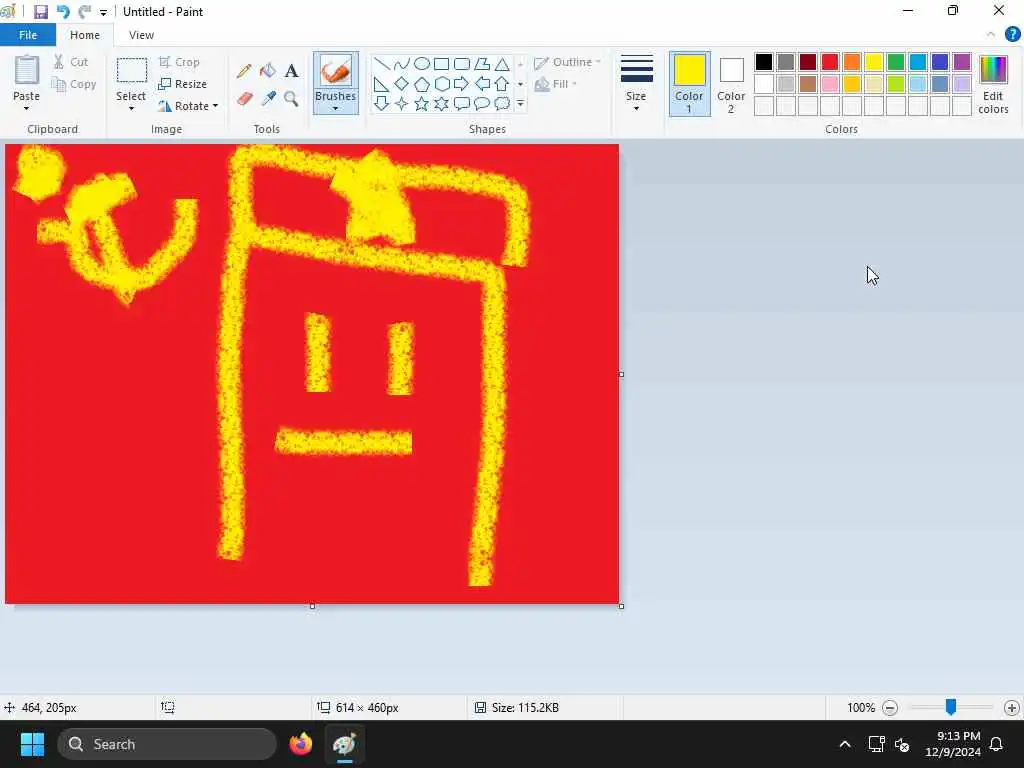Choose the Up arrow shape
Viewport: 1024px width, 768px height.
coord(502,84)
